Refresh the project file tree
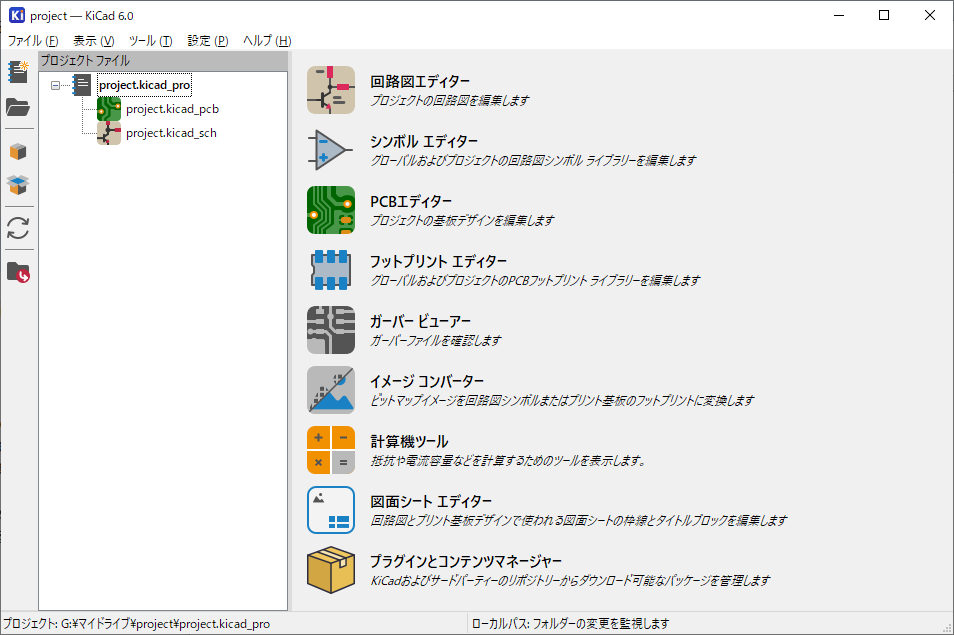Screen dimensions: 954x635 [18, 228]
